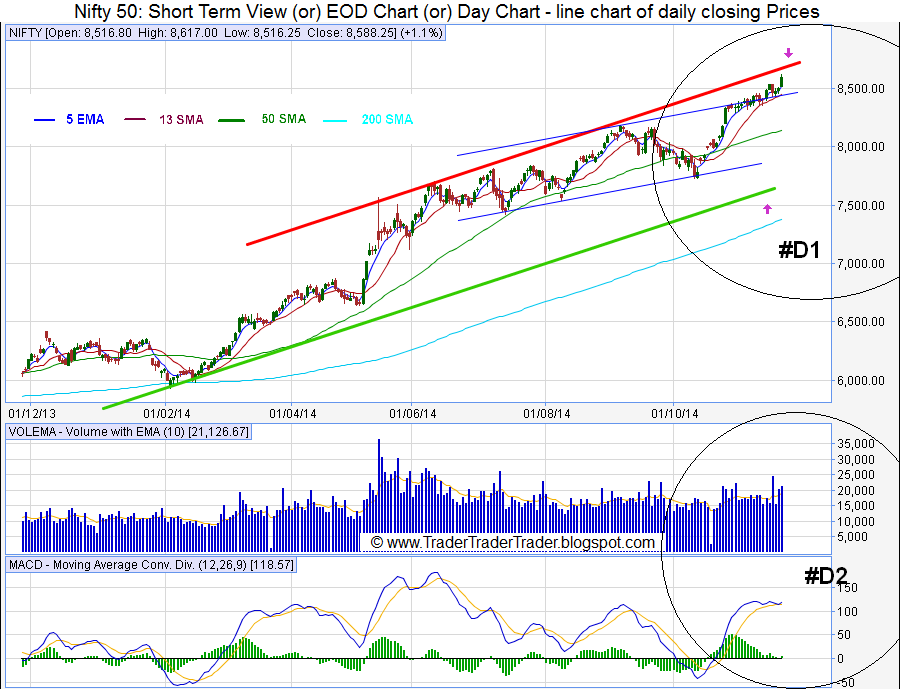900x689 pixels.
Task: Click the '200 SMA' legend label
Action: (x=387, y=119)
